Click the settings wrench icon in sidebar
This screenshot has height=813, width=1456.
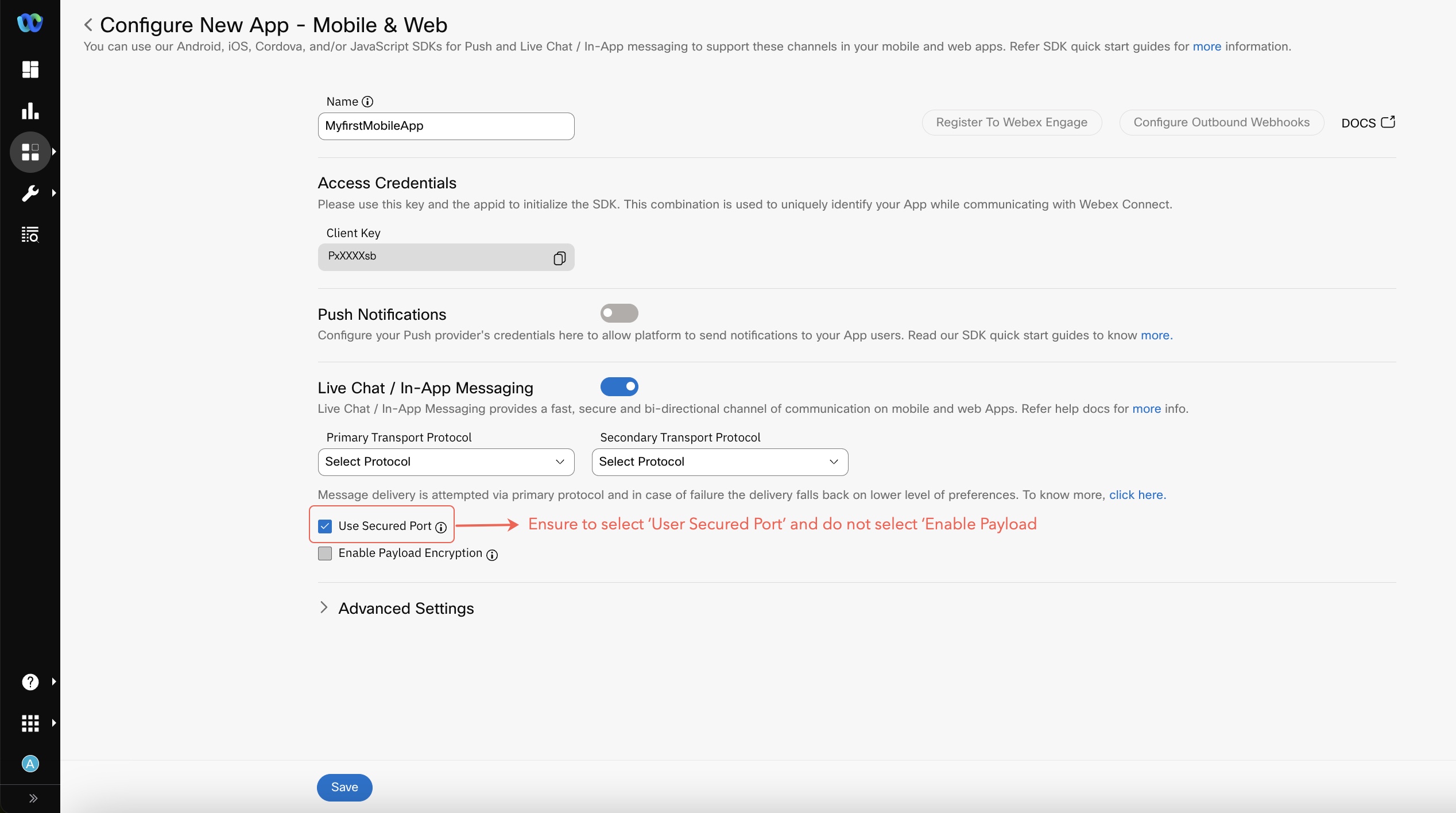29,193
